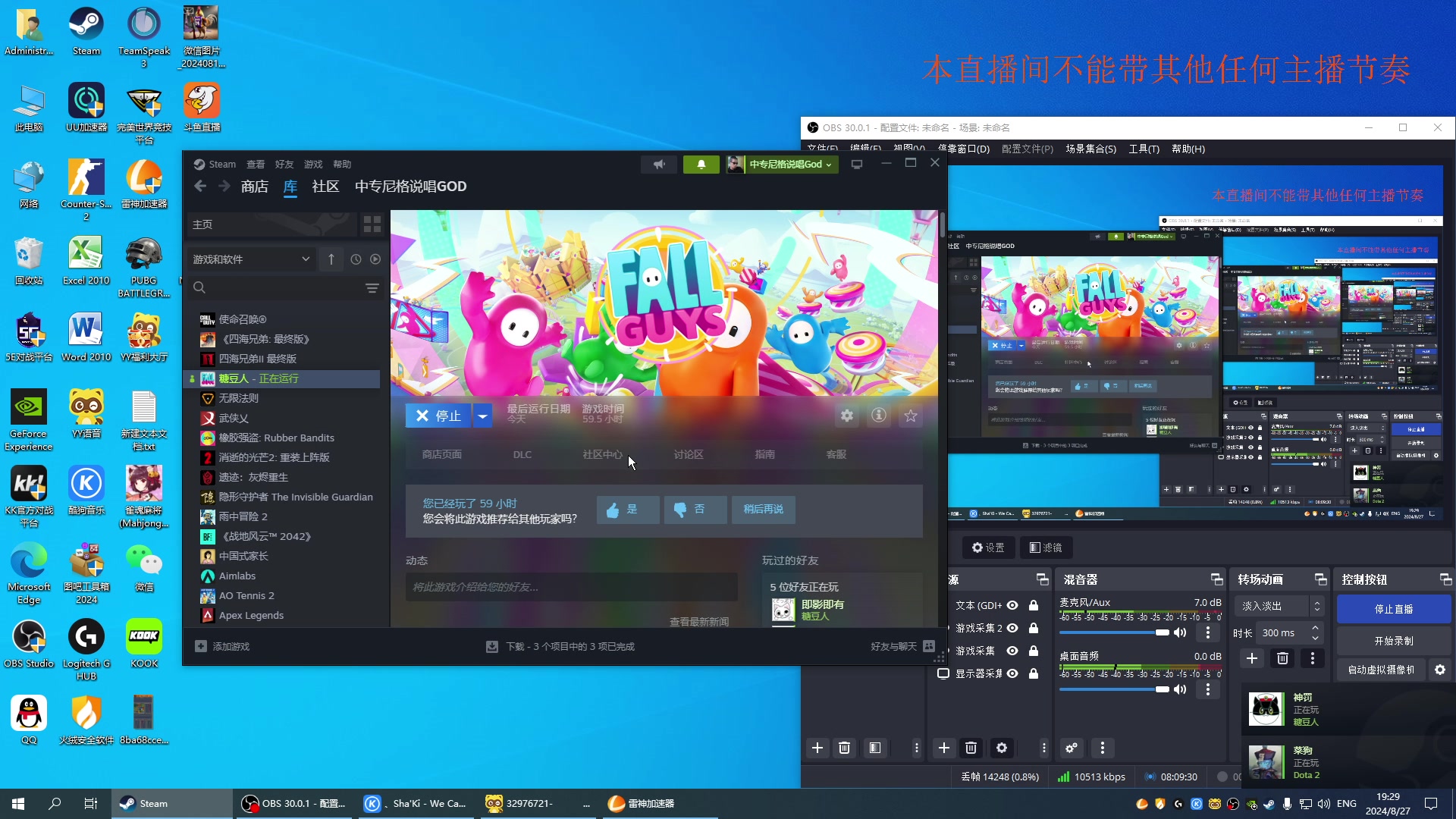Delete transition in OBS transitions panel
The width and height of the screenshot is (1456, 819).
pyautogui.click(x=1282, y=658)
